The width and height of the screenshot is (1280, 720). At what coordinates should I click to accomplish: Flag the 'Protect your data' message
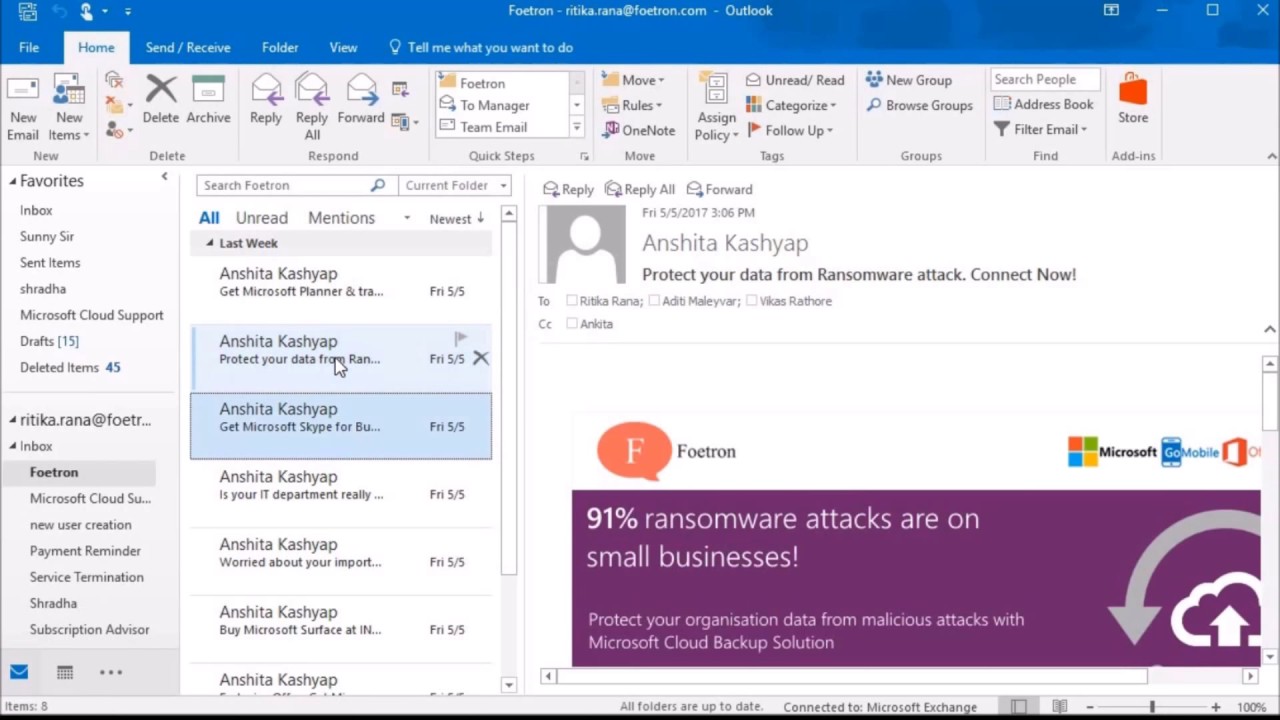click(461, 339)
